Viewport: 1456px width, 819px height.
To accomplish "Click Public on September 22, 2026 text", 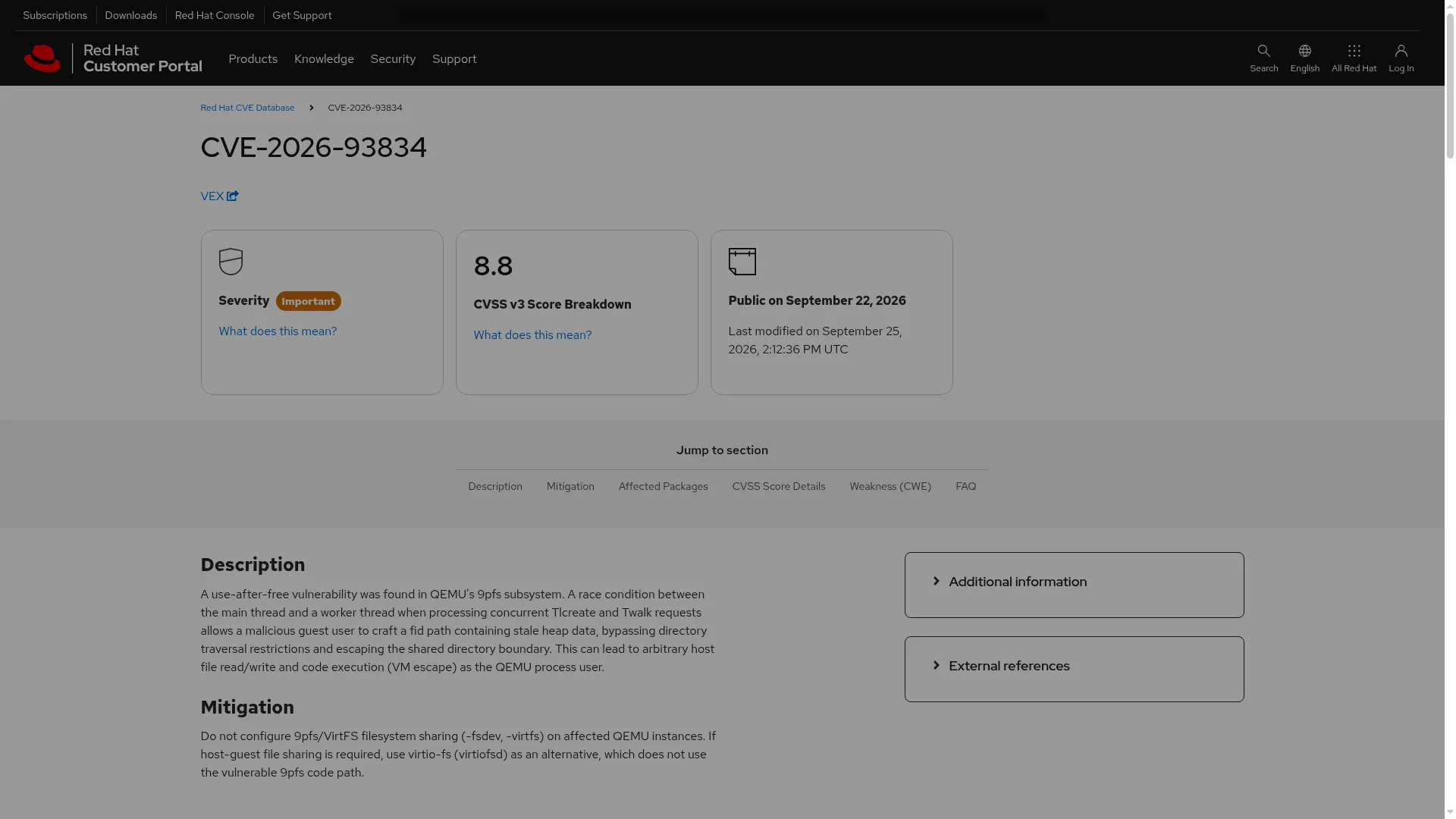I will click(817, 300).
